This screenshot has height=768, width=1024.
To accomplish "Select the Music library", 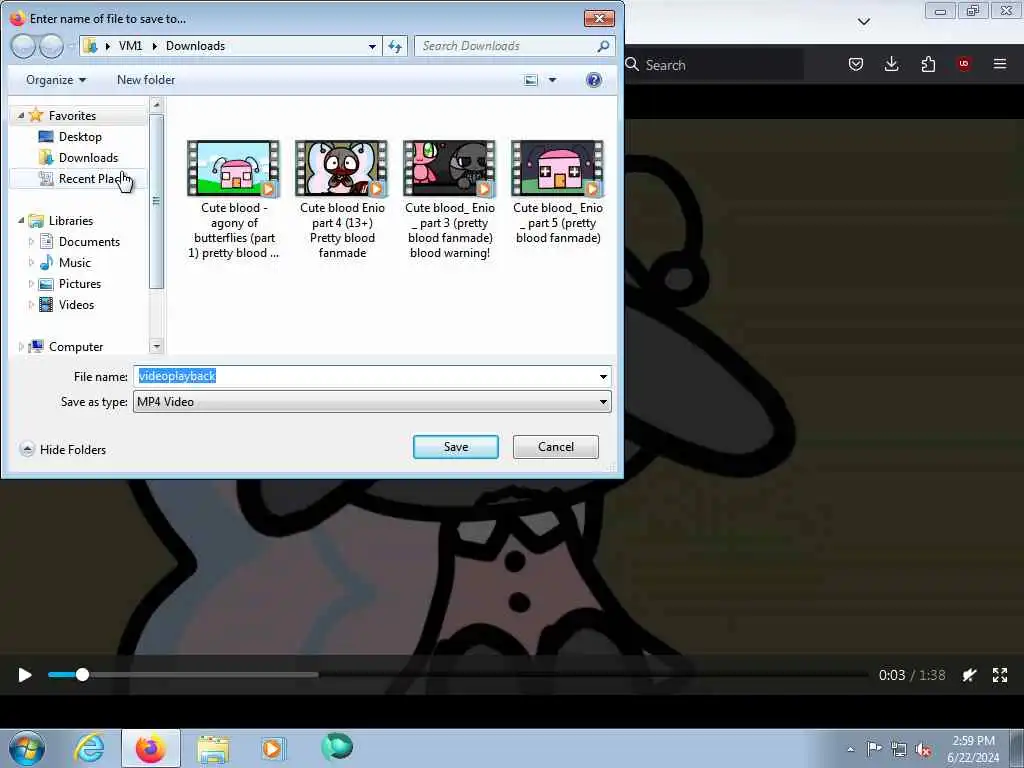I will point(74,263).
